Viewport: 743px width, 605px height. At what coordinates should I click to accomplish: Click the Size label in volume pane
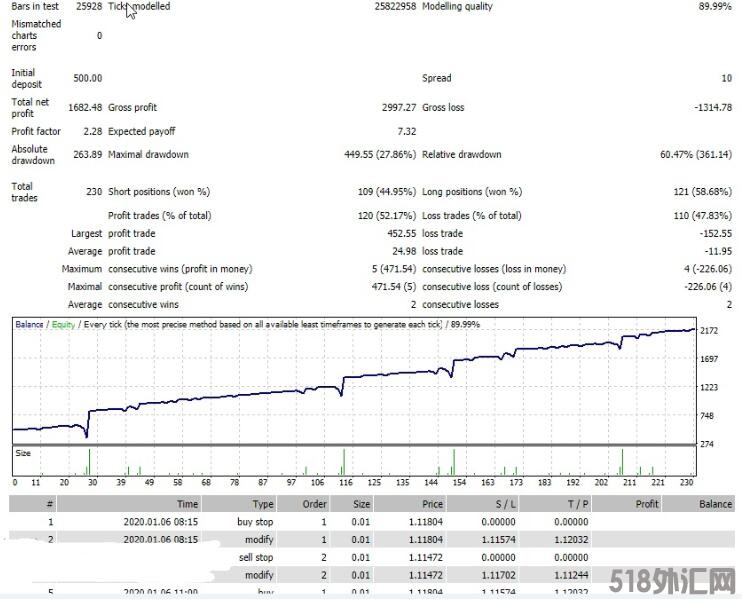pos(23,453)
